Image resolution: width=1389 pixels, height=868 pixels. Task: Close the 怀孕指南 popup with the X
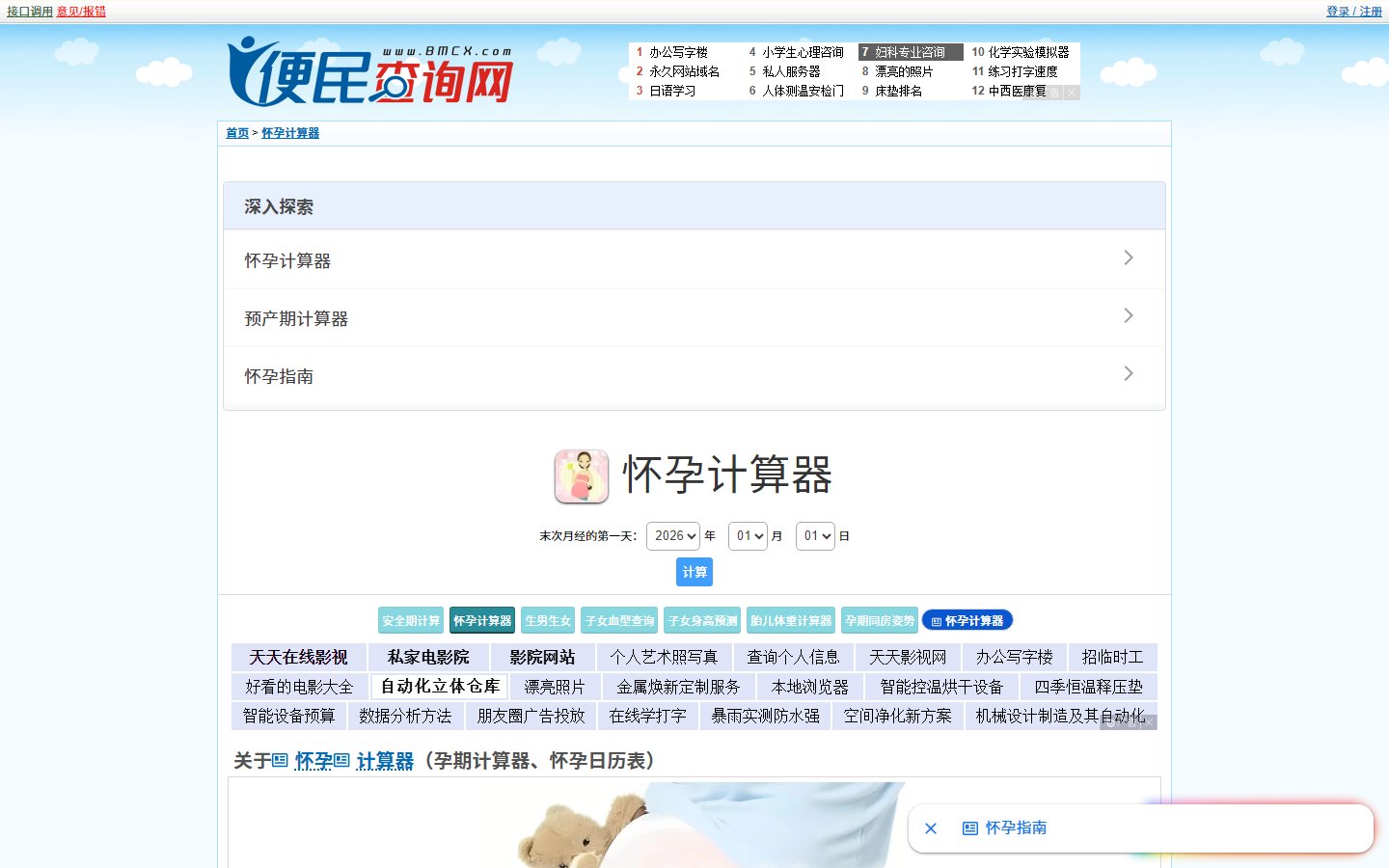pos(931,828)
